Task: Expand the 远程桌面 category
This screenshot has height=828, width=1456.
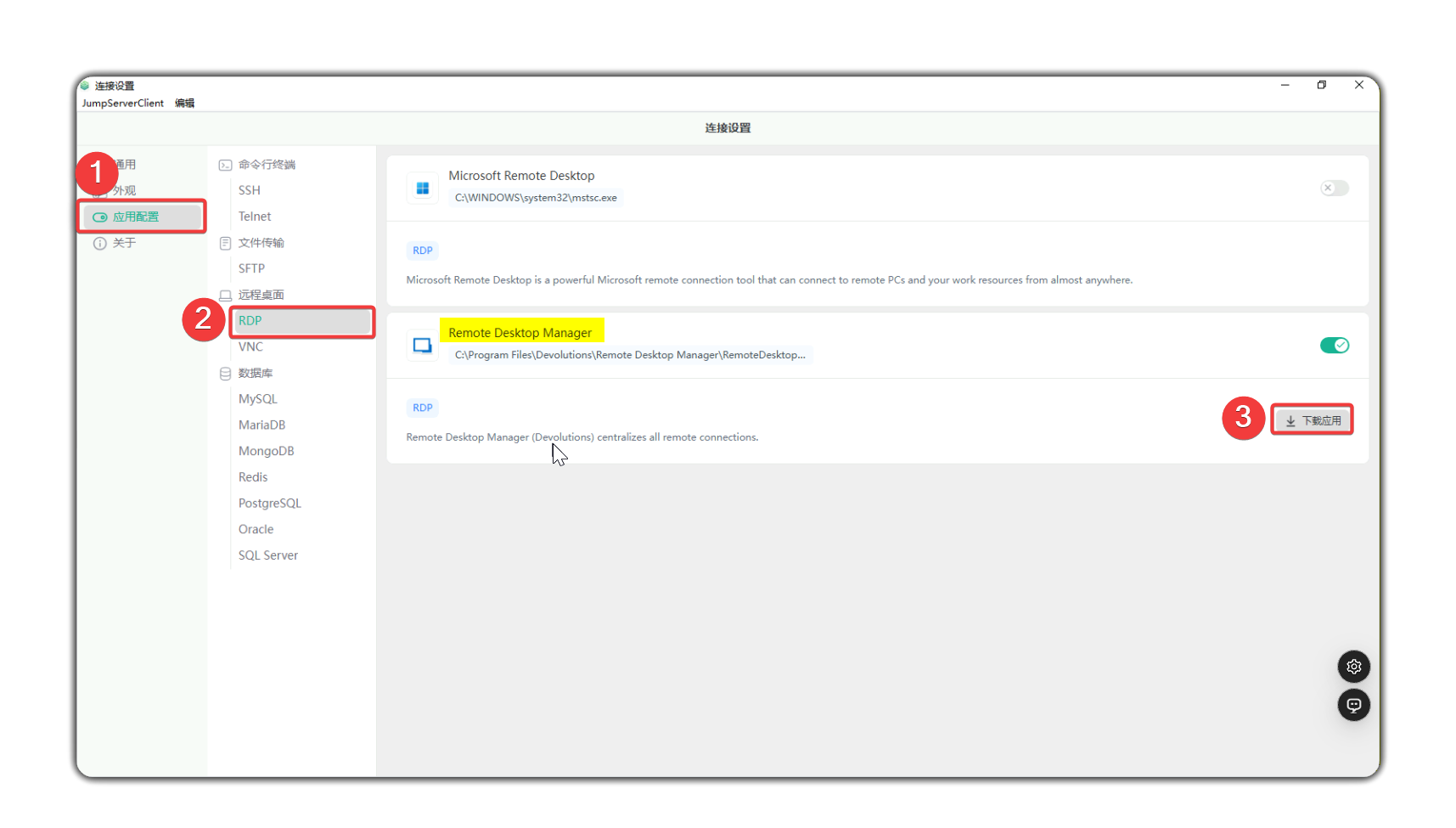Action: [x=261, y=295]
